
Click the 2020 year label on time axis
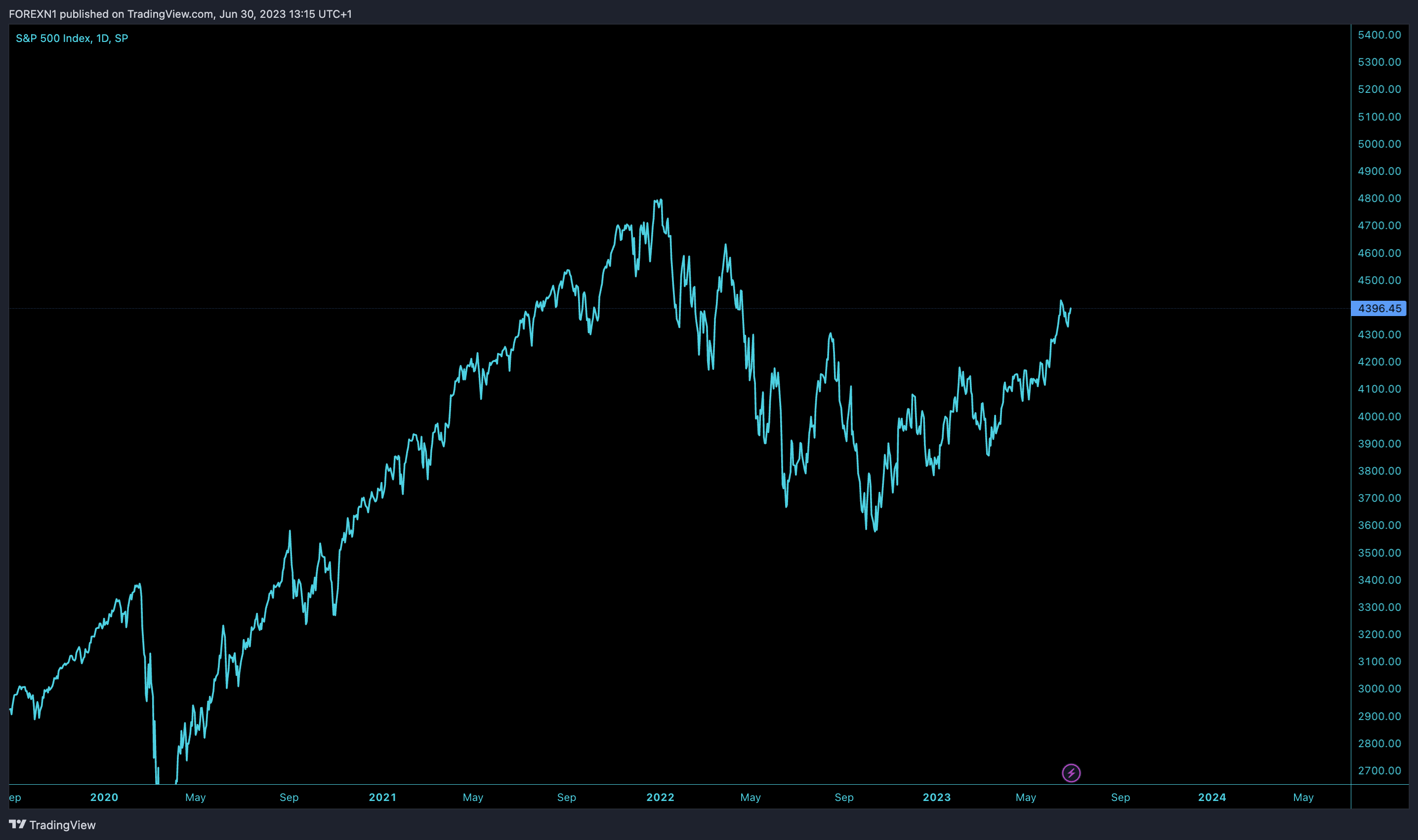(x=104, y=797)
